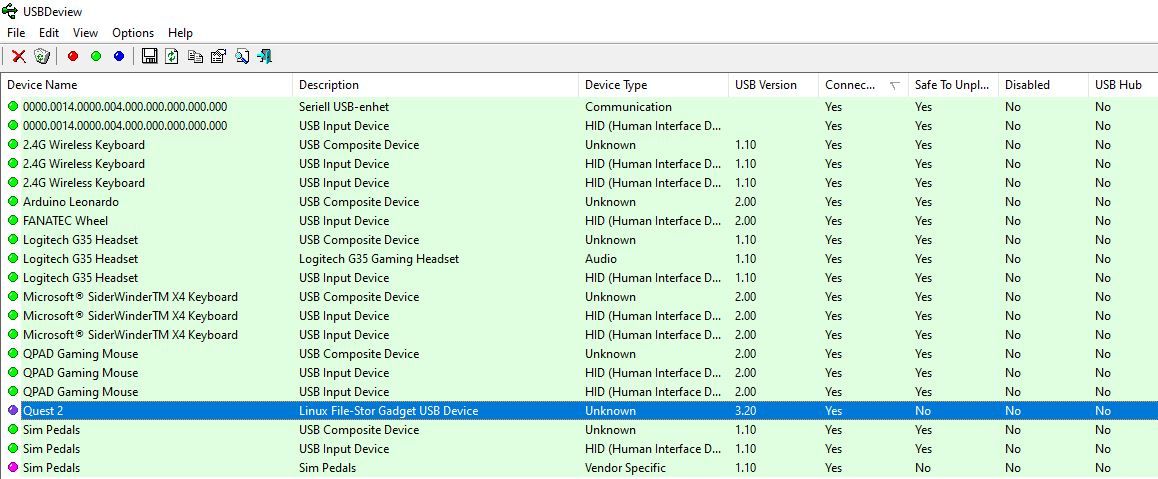Select the Sim Pedals Vendor Specific row
The width and height of the screenshot is (1158, 479).
(x=51, y=468)
